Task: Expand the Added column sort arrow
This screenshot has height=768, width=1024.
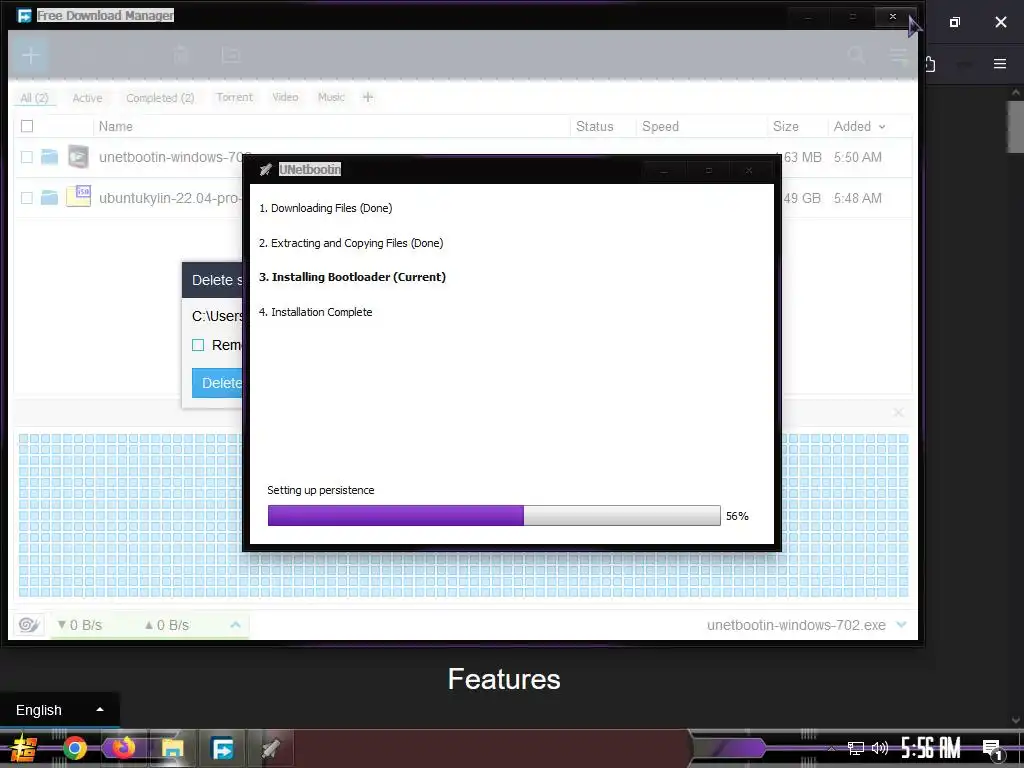Action: 882,127
